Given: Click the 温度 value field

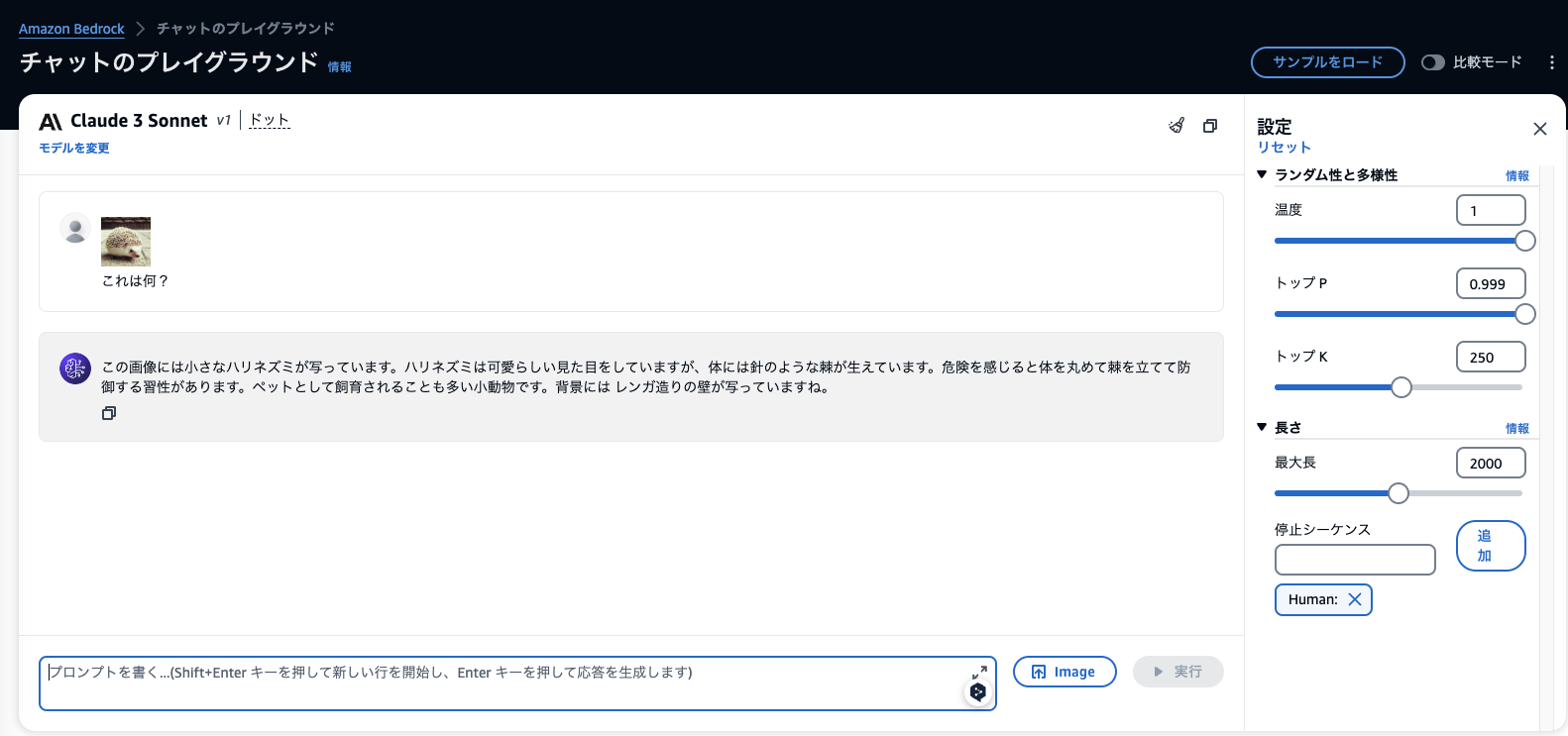Looking at the screenshot, I should pos(1491,210).
